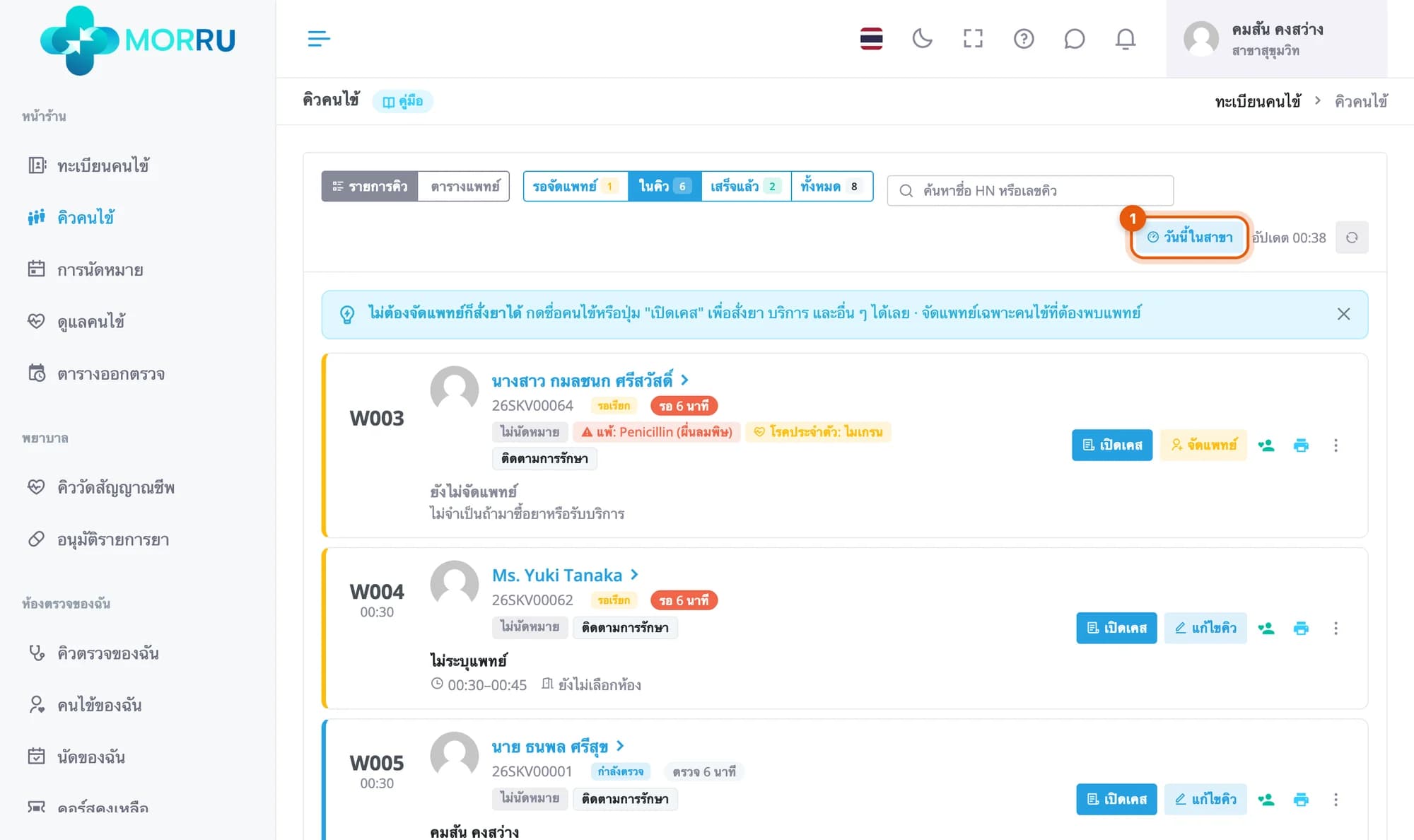Select the เสร็จแล้ว filter tab

[x=746, y=187]
